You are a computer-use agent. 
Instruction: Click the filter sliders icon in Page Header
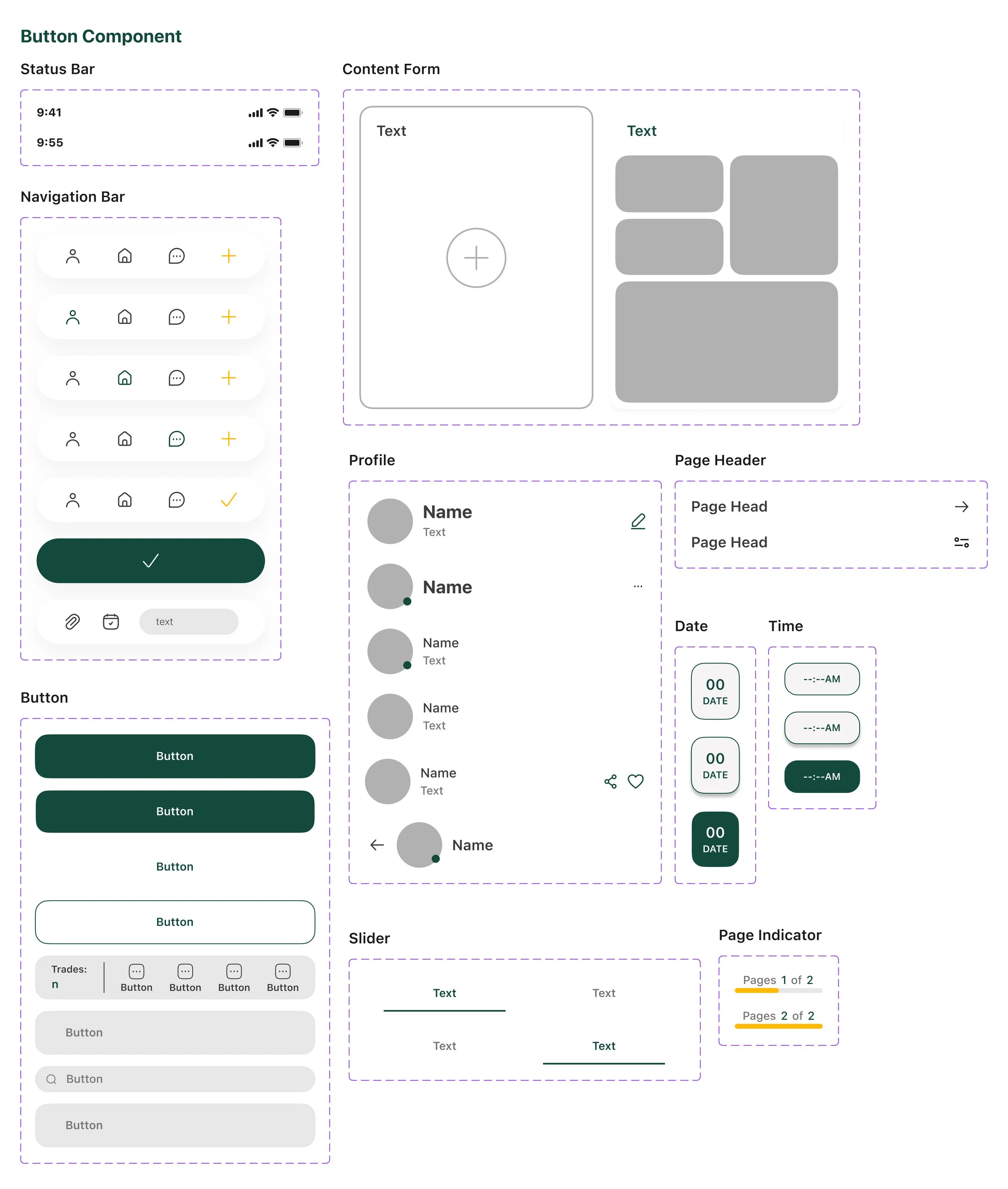pyautogui.click(x=961, y=542)
